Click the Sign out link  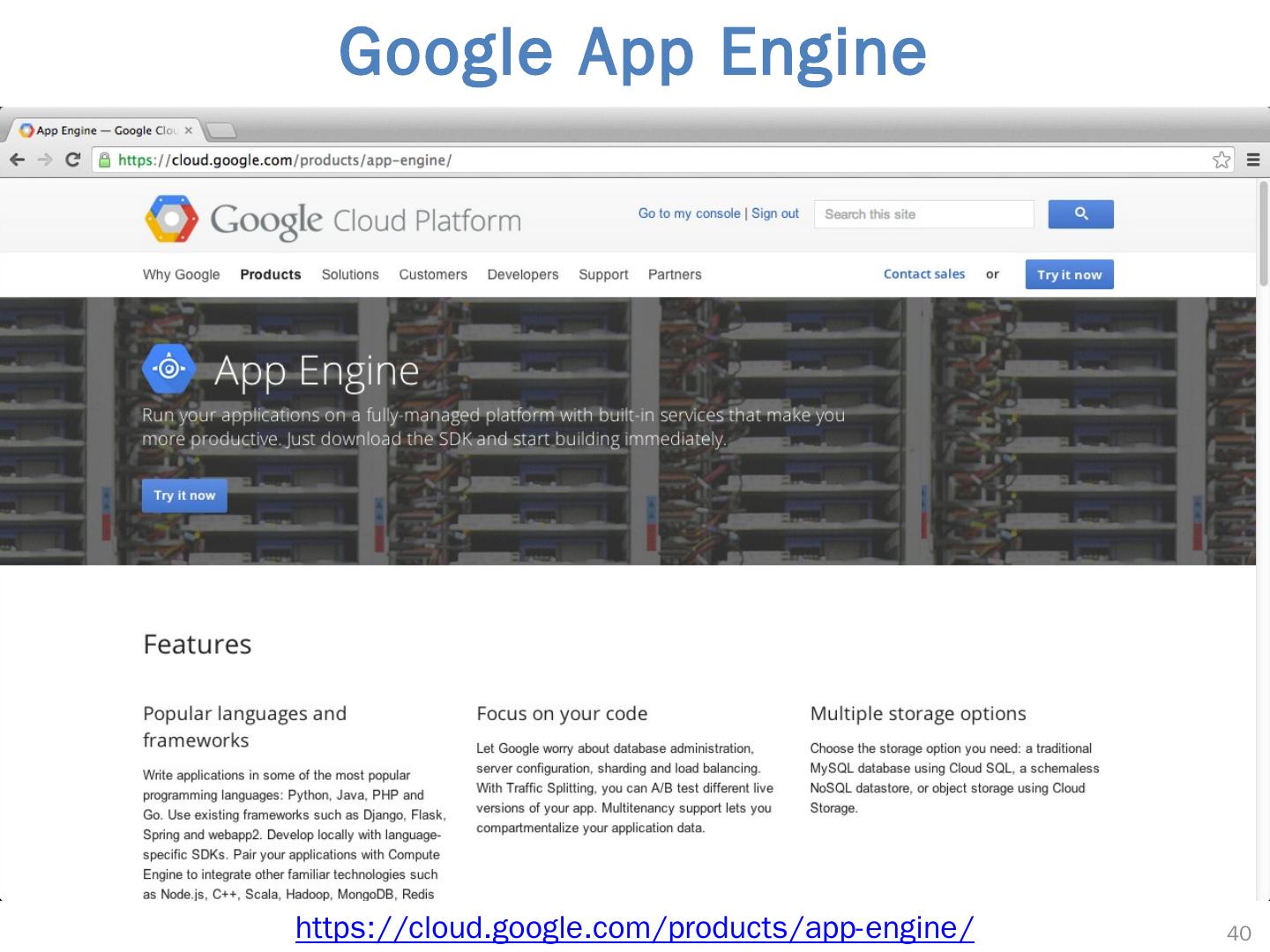coord(775,213)
